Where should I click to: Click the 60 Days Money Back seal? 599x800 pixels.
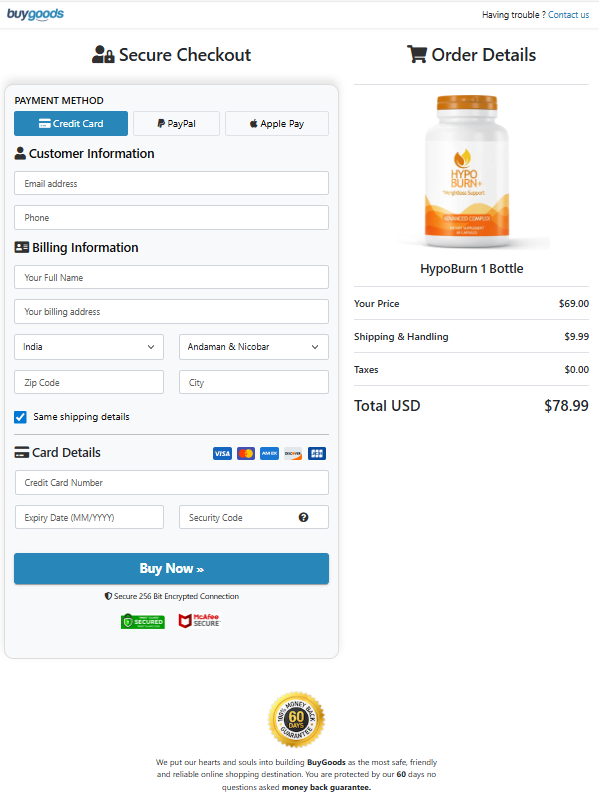[x=297, y=718]
